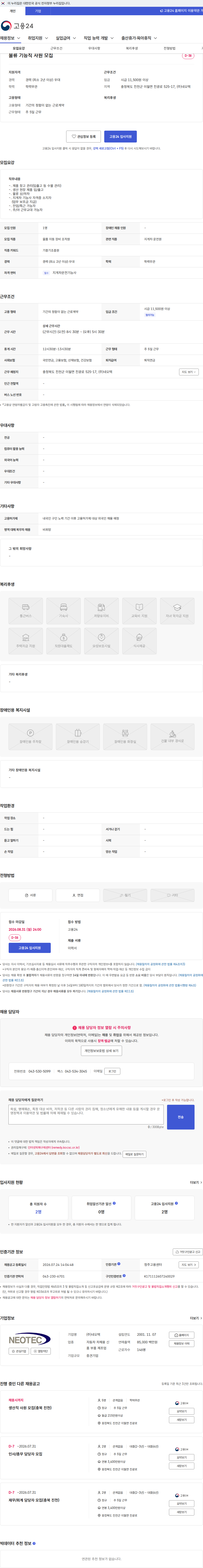This screenshot has width=203, height=1568.
Task: Click the 열람제한 button under NEOTEC
Action: [41, 1351]
